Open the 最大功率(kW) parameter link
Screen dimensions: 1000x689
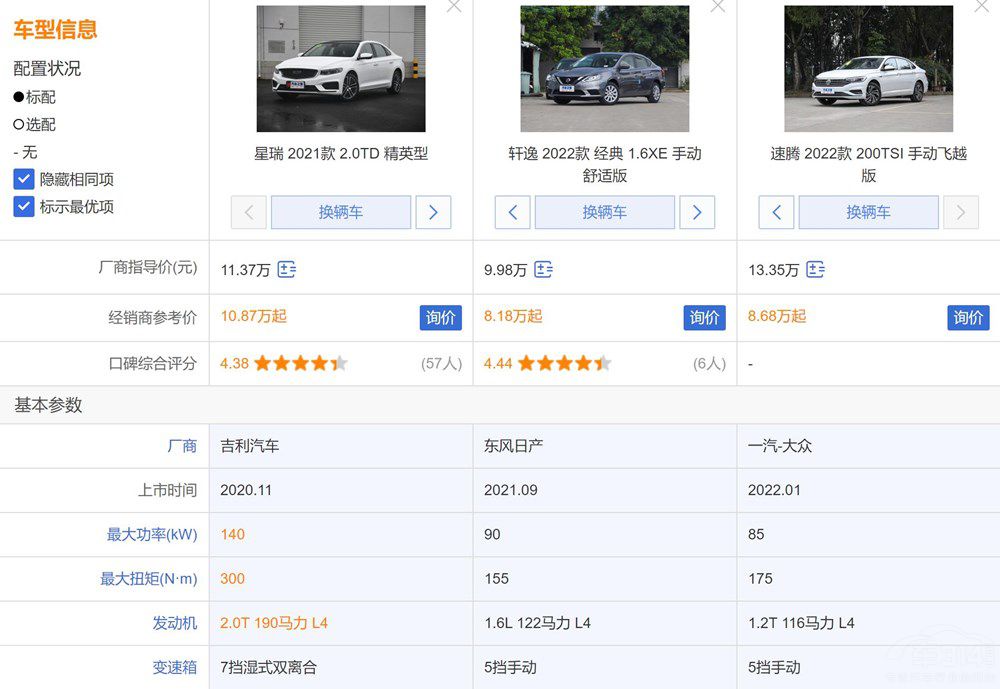point(151,535)
